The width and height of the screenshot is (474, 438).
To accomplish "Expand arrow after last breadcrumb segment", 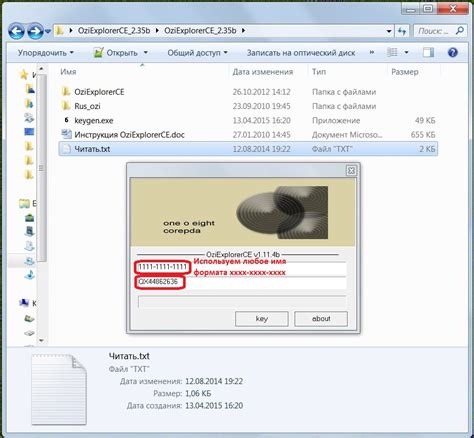I will pyautogui.click(x=243, y=31).
